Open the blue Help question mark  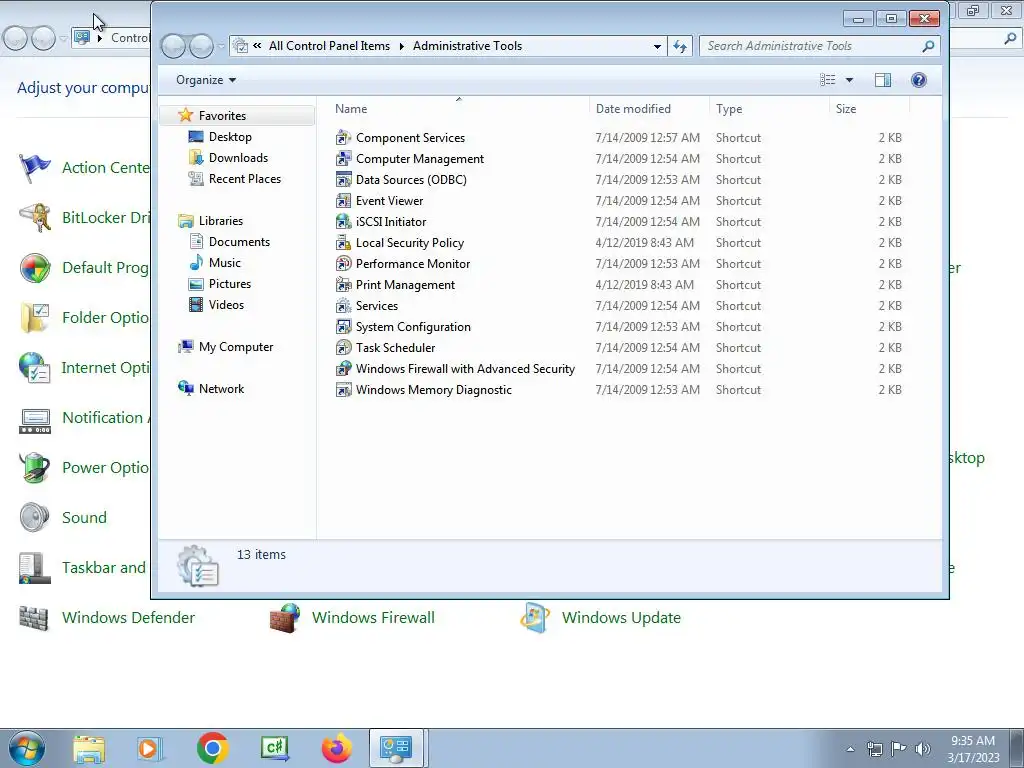click(919, 80)
